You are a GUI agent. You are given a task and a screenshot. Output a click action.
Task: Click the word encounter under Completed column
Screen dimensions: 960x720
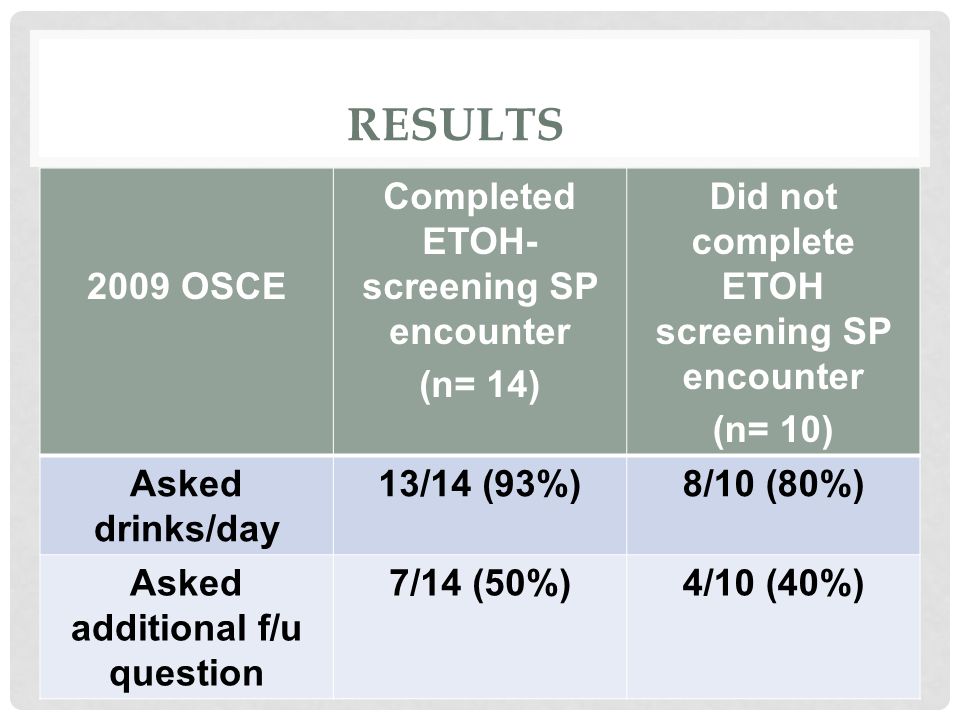[x=479, y=332]
